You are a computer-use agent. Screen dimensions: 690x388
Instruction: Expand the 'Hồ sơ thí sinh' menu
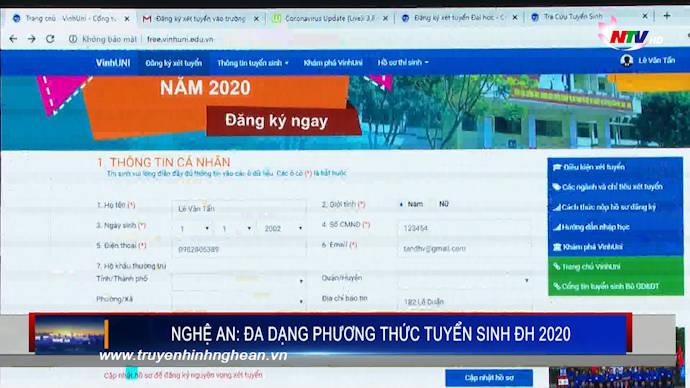point(403,63)
